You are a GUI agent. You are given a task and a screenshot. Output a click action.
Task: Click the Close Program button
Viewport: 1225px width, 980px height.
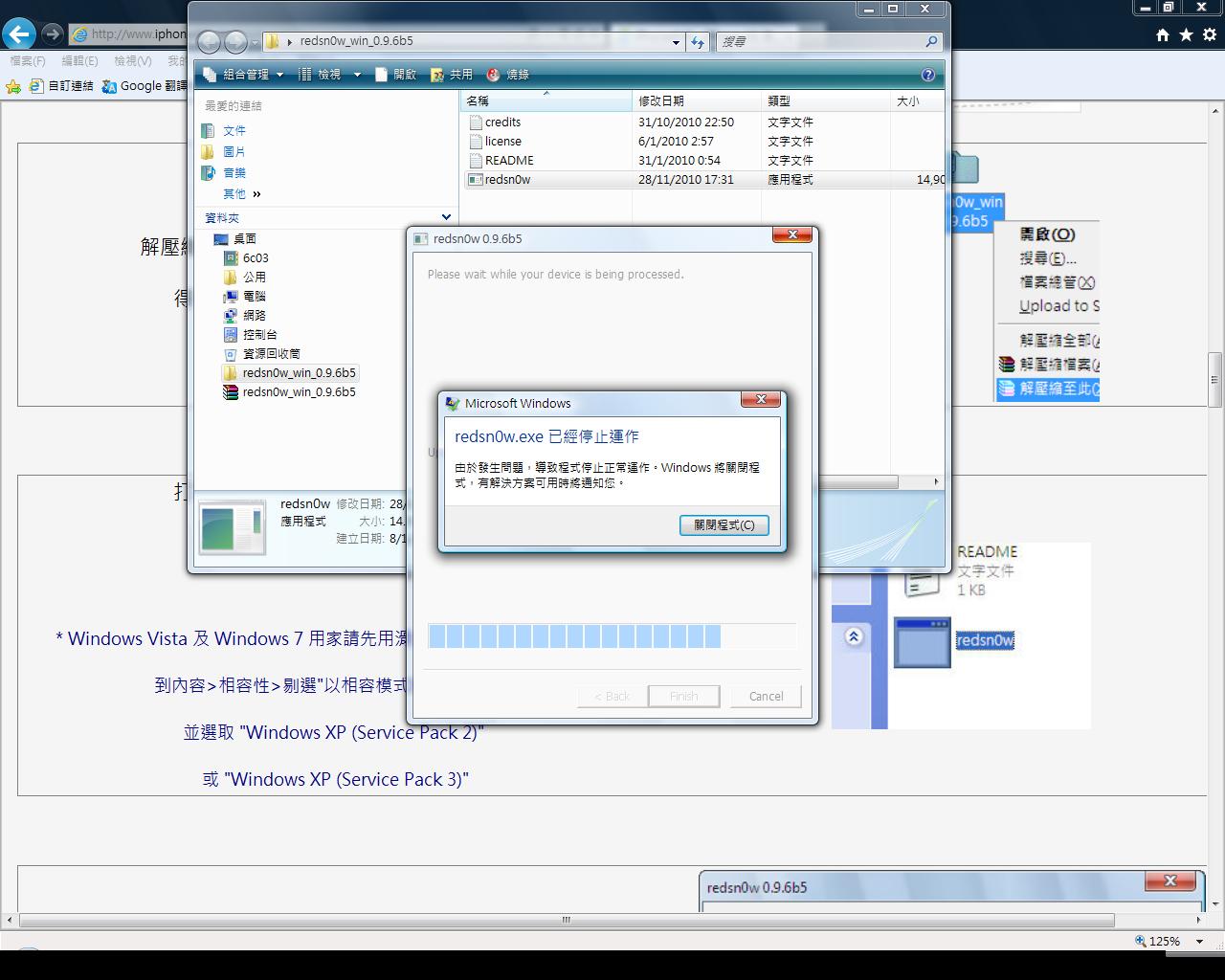(724, 525)
